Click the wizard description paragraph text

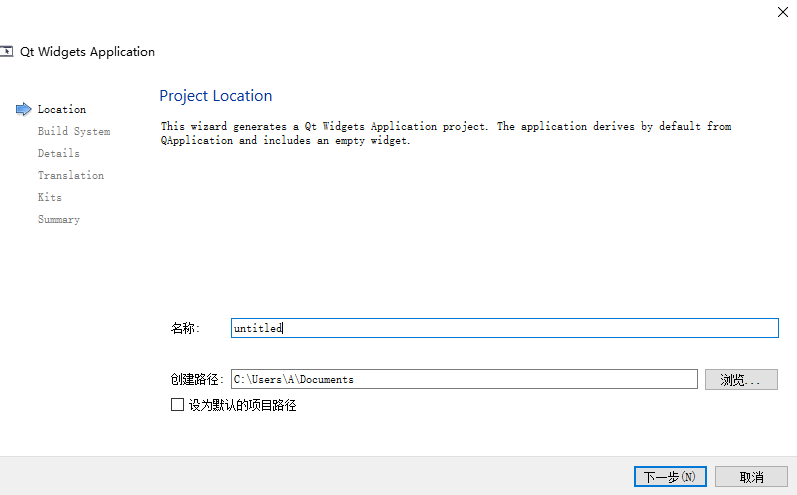coord(446,133)
